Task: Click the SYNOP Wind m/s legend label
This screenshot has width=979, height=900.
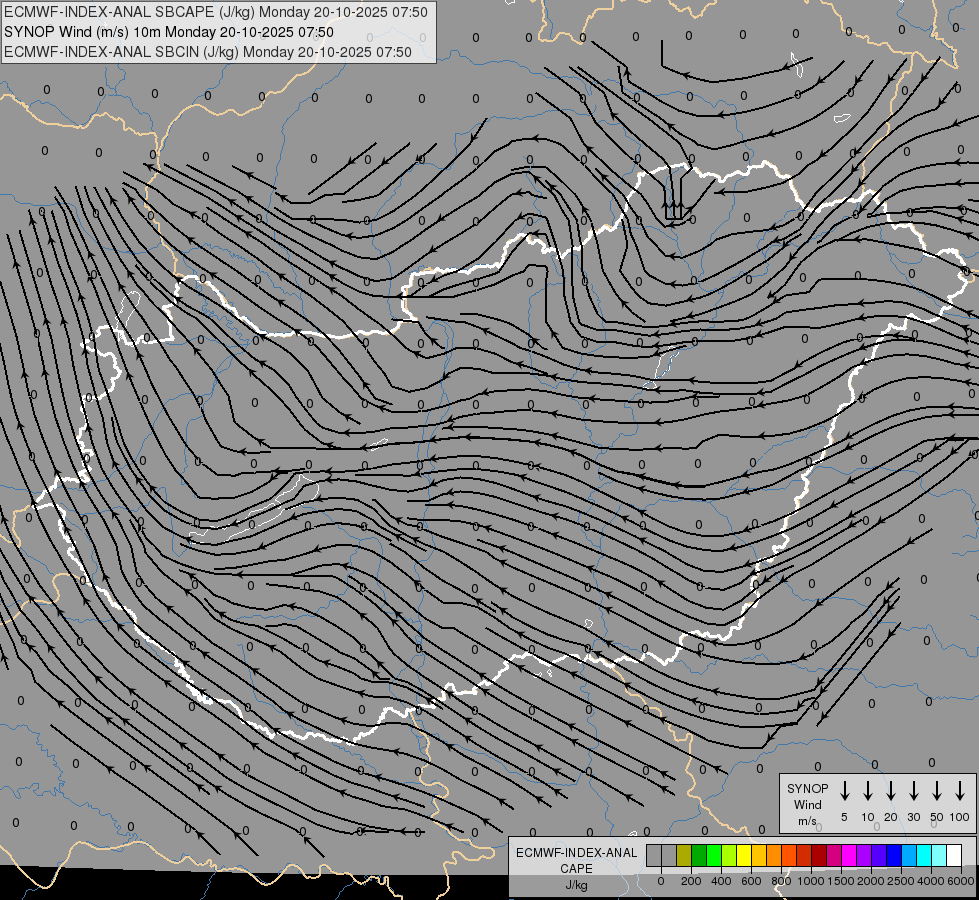Action: pyautogui.click(x=807, y=804)
